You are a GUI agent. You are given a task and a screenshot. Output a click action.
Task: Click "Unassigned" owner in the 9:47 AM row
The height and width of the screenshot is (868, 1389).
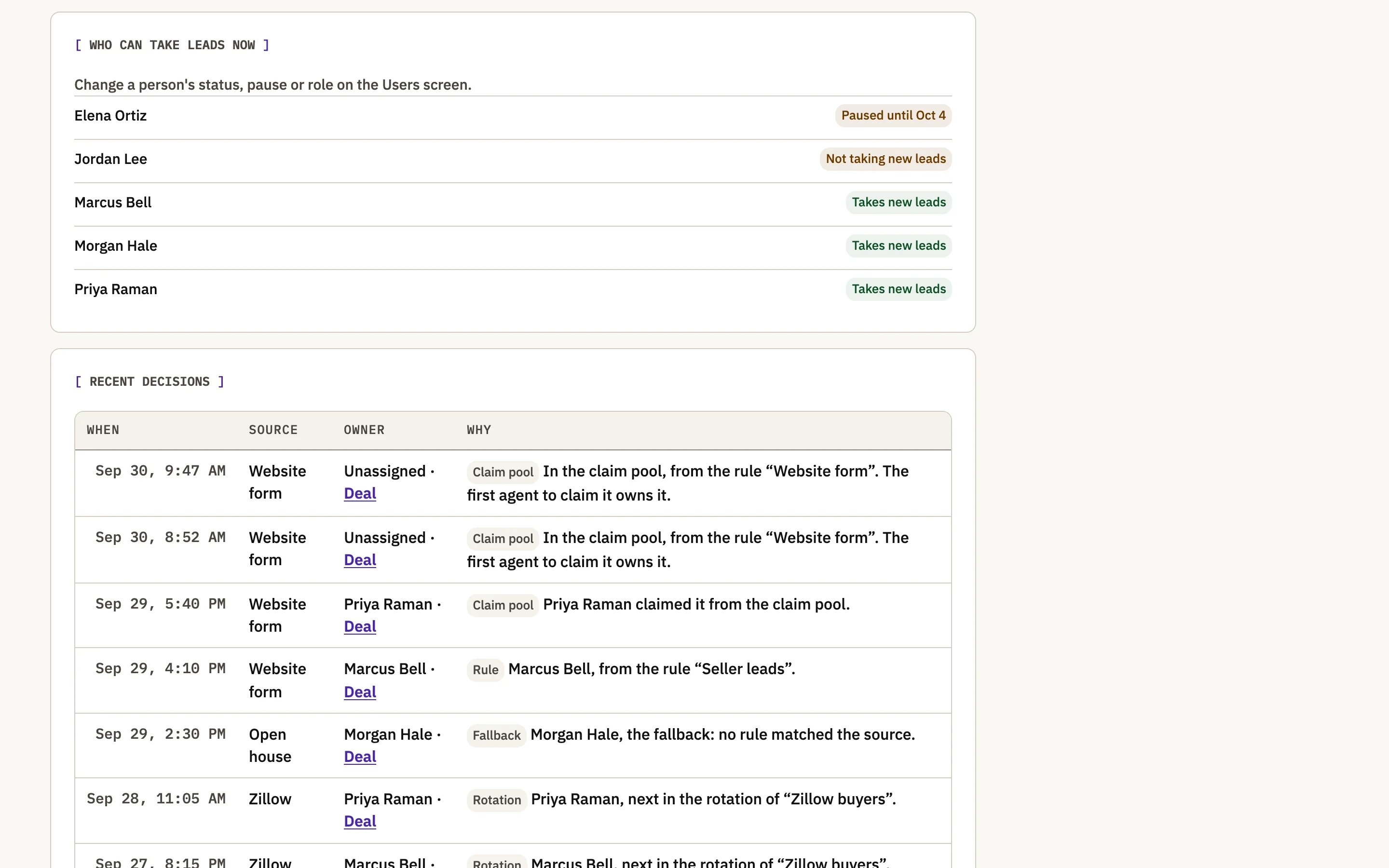click(384, 471)
